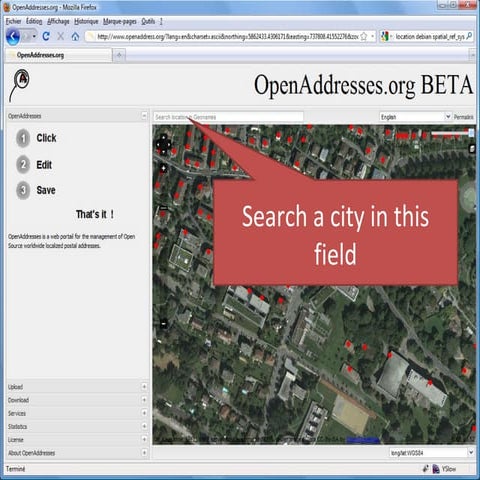This screenshot has width=480, height=480.
Task: Click the OpenAddresses magnifier logo
Action: pos(19,85)
